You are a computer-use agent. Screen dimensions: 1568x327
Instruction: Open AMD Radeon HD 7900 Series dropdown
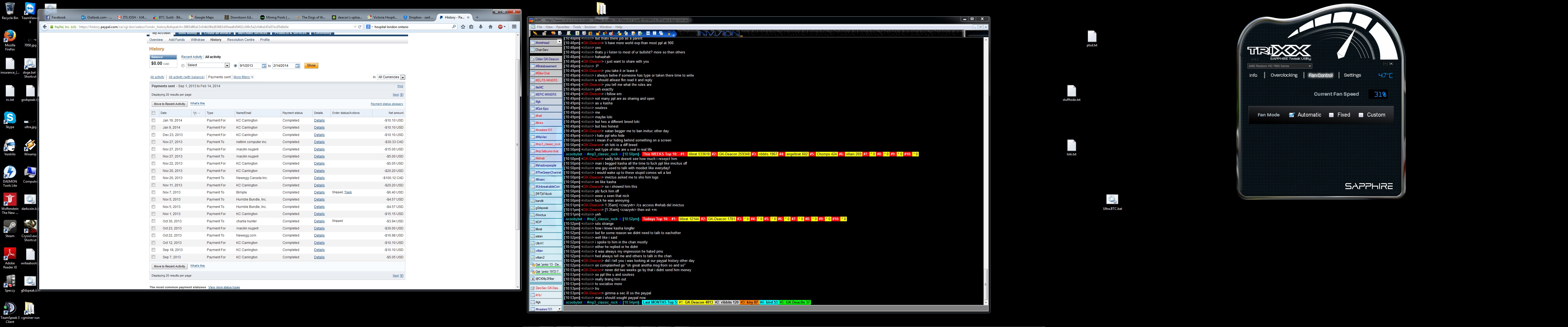(1279, 66)
